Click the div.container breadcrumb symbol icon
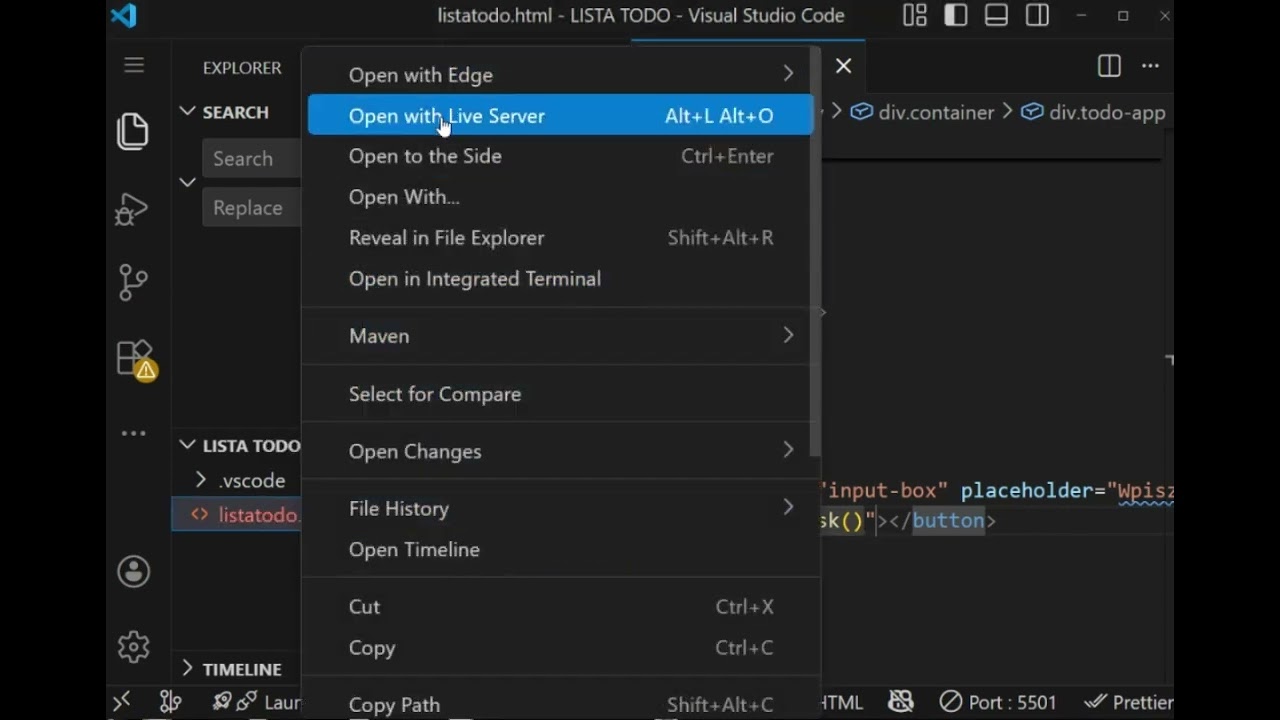 tap(862, 112)
